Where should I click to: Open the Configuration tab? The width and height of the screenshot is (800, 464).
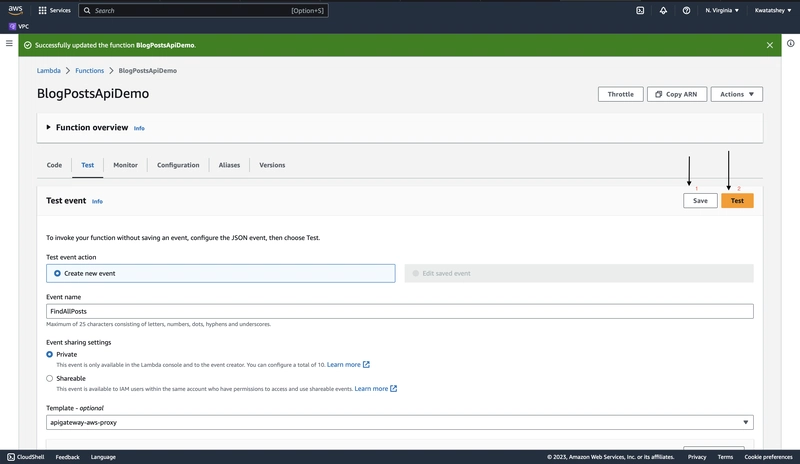pyautogui.click(x=178, y=165)
